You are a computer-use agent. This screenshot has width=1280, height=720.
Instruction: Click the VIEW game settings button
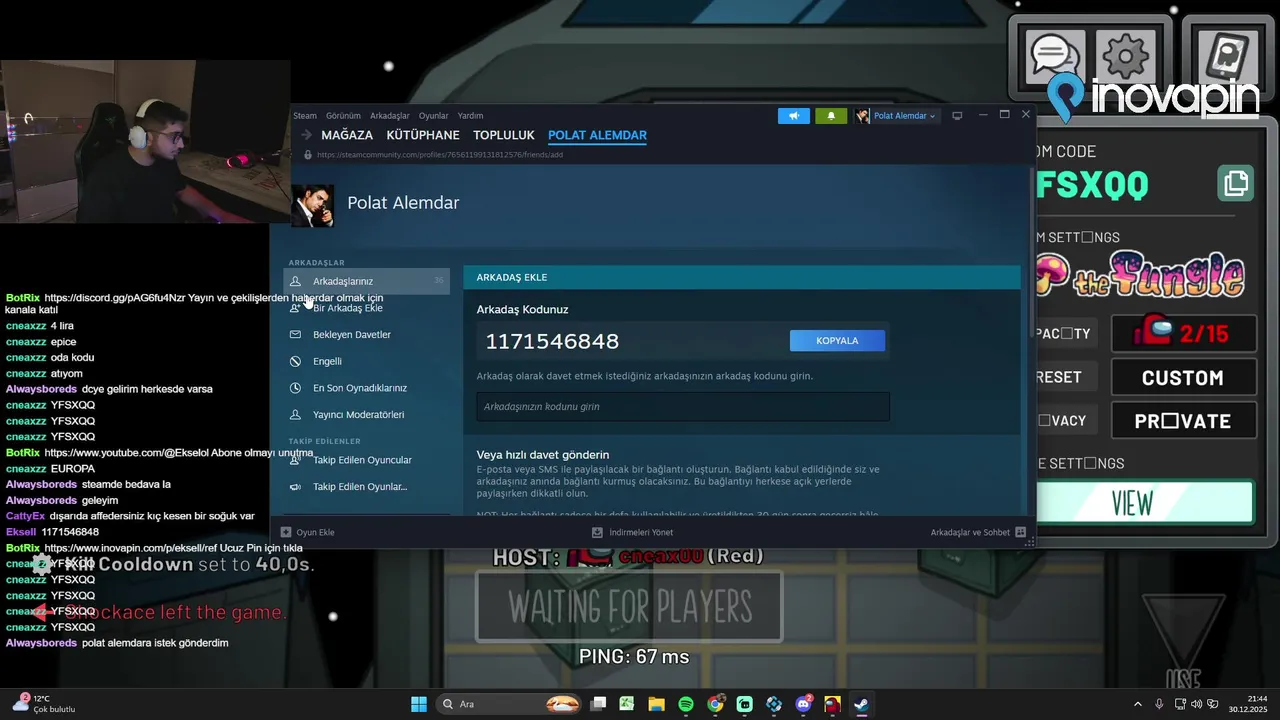(x=1144, y=503)
